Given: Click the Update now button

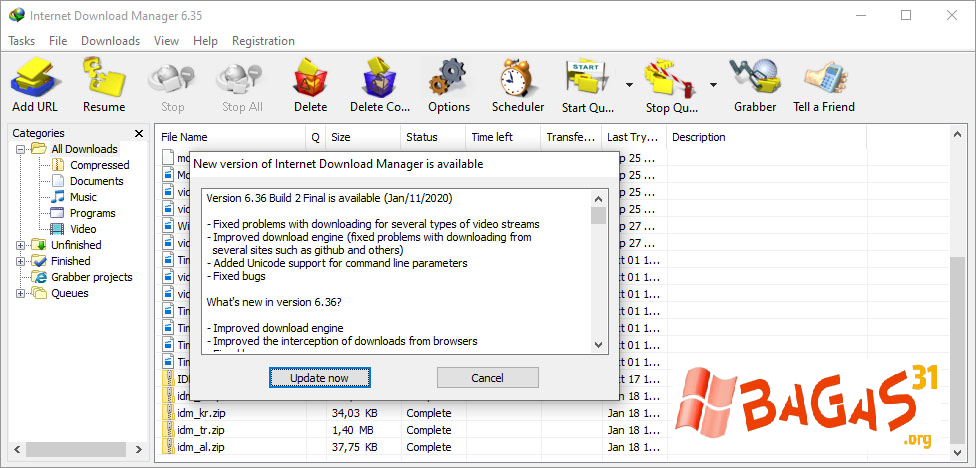Looking at the screenshot, I should pos(319,378).
